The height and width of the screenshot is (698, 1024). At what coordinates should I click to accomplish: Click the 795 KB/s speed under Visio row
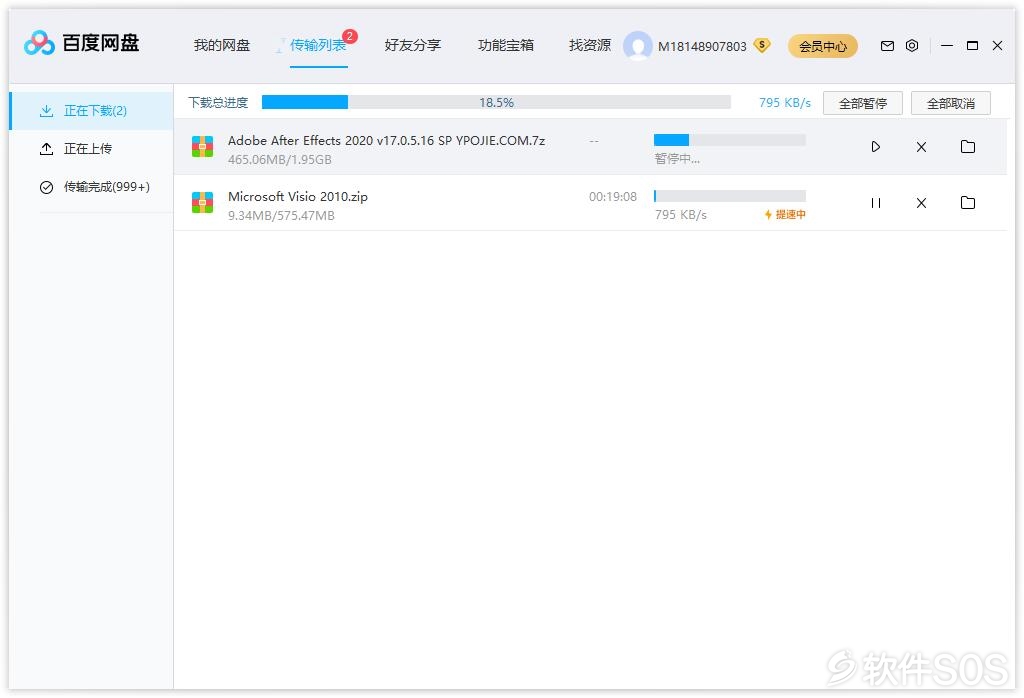click(680, 215)
